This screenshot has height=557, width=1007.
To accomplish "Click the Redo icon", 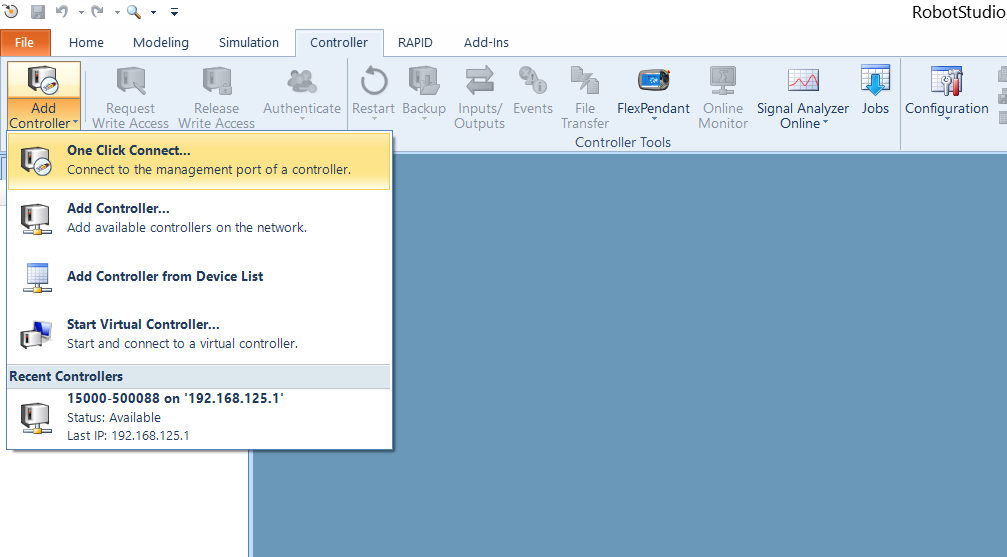I will tap(98, 12).
